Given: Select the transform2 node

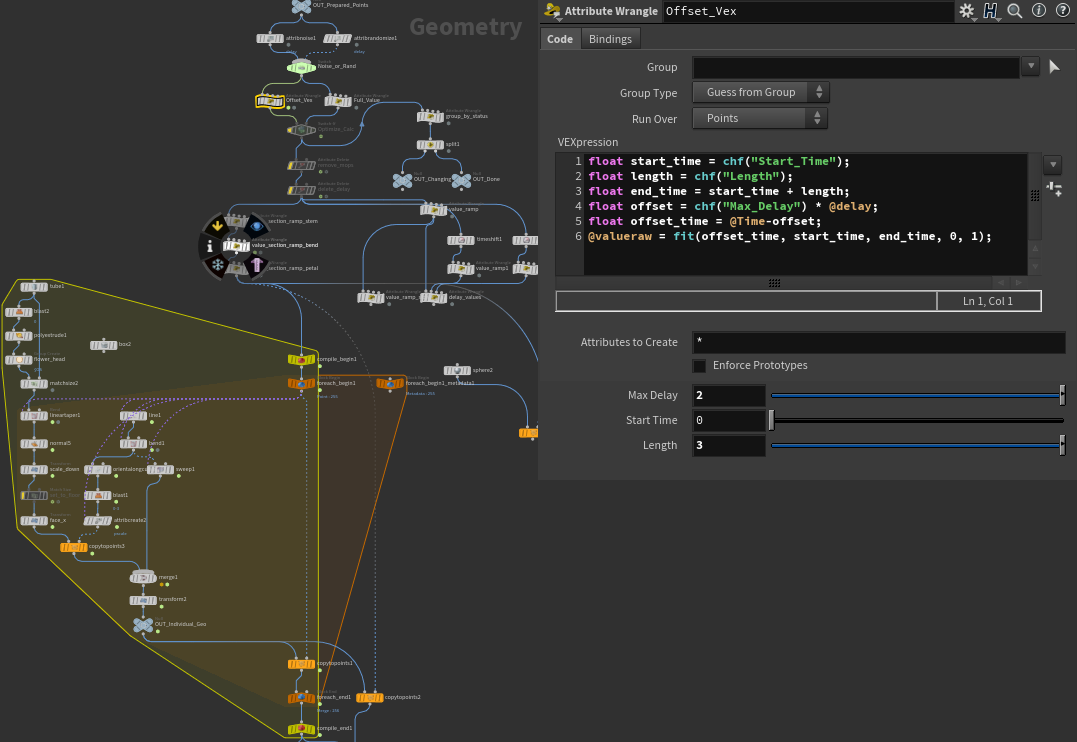Looking at the screenshot, I should (x=143, y=600).
